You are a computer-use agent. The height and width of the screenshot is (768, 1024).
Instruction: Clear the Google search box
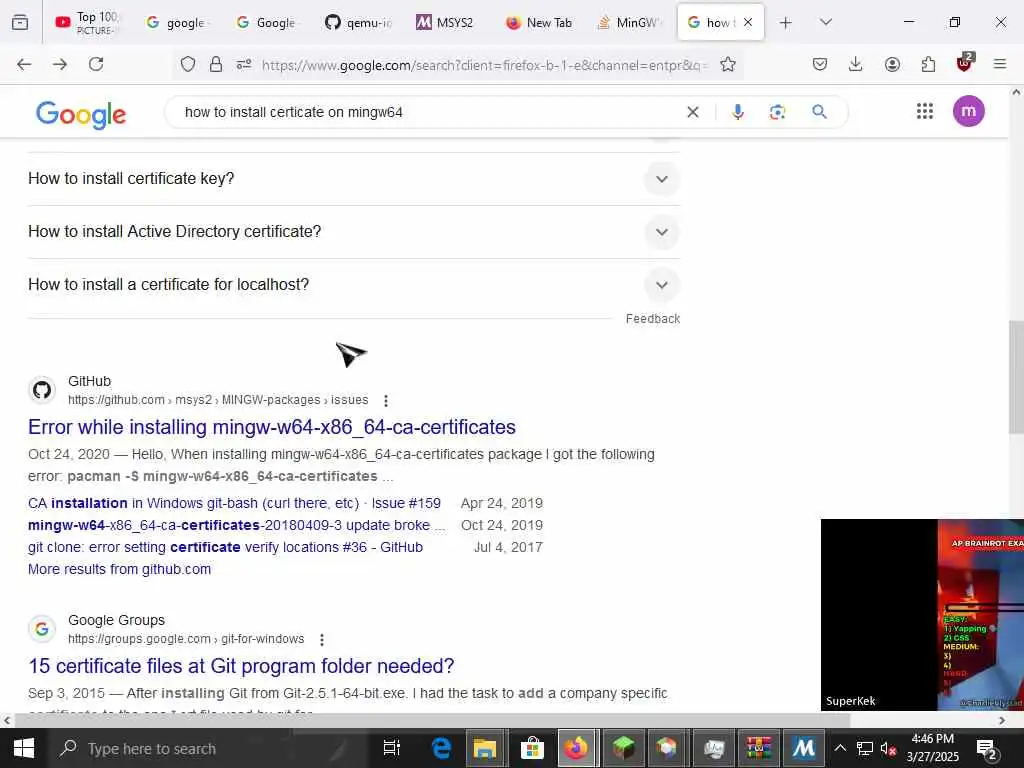click(693, 112)
